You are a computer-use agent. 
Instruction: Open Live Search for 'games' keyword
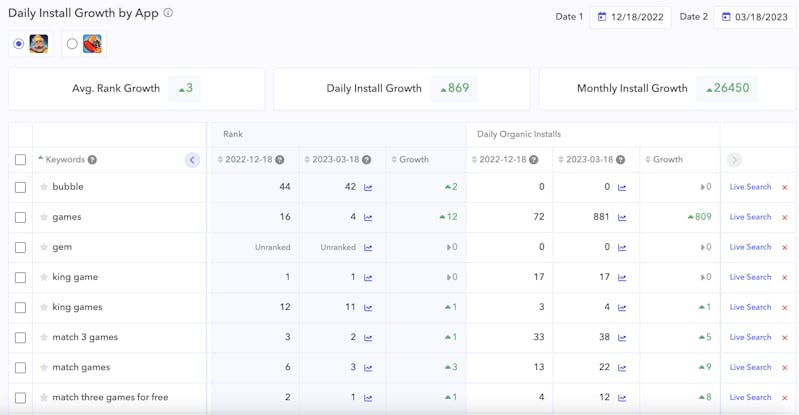point(750,217)
